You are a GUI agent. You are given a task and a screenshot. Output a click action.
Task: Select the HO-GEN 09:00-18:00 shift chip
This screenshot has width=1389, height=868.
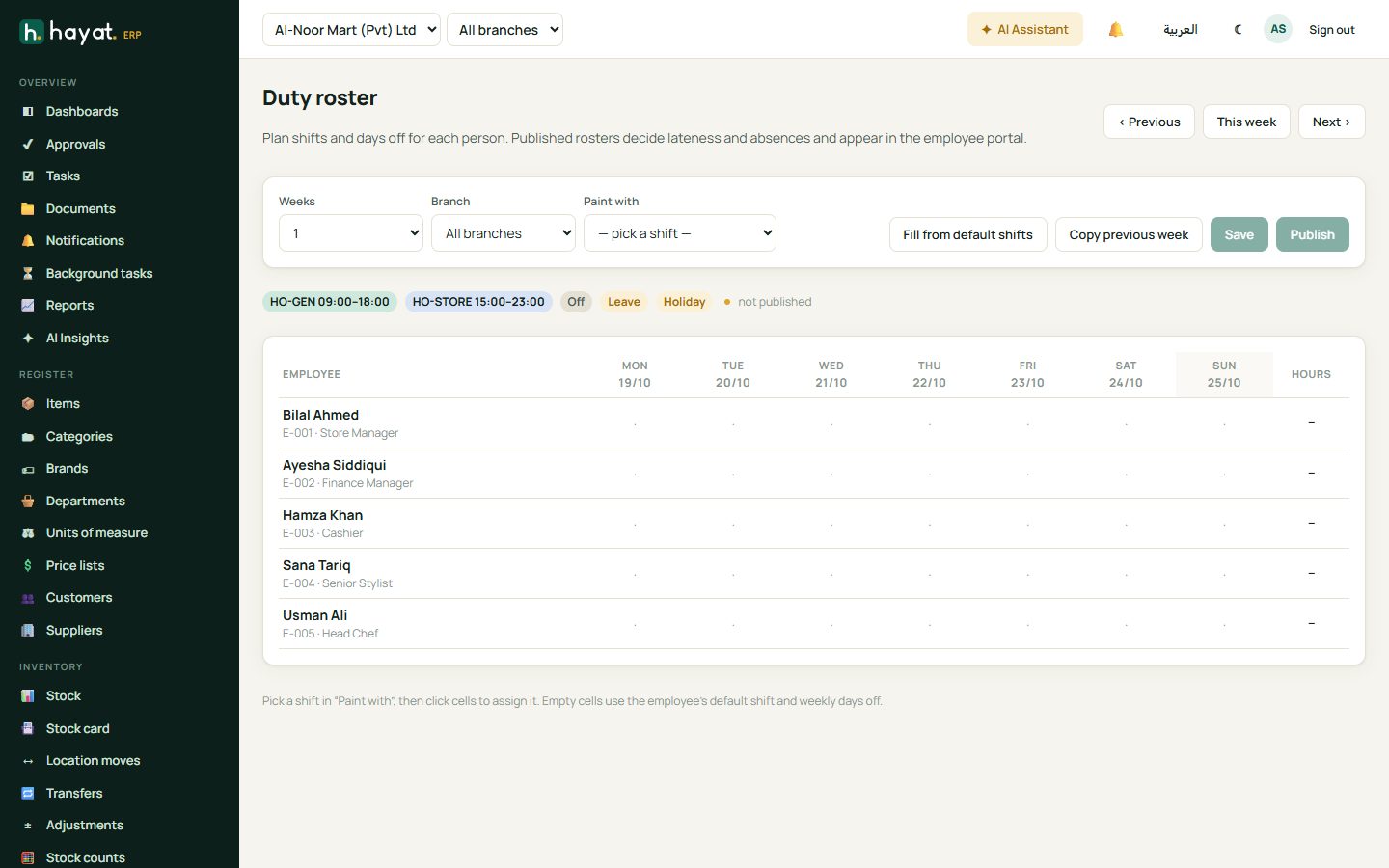(330, 302)
